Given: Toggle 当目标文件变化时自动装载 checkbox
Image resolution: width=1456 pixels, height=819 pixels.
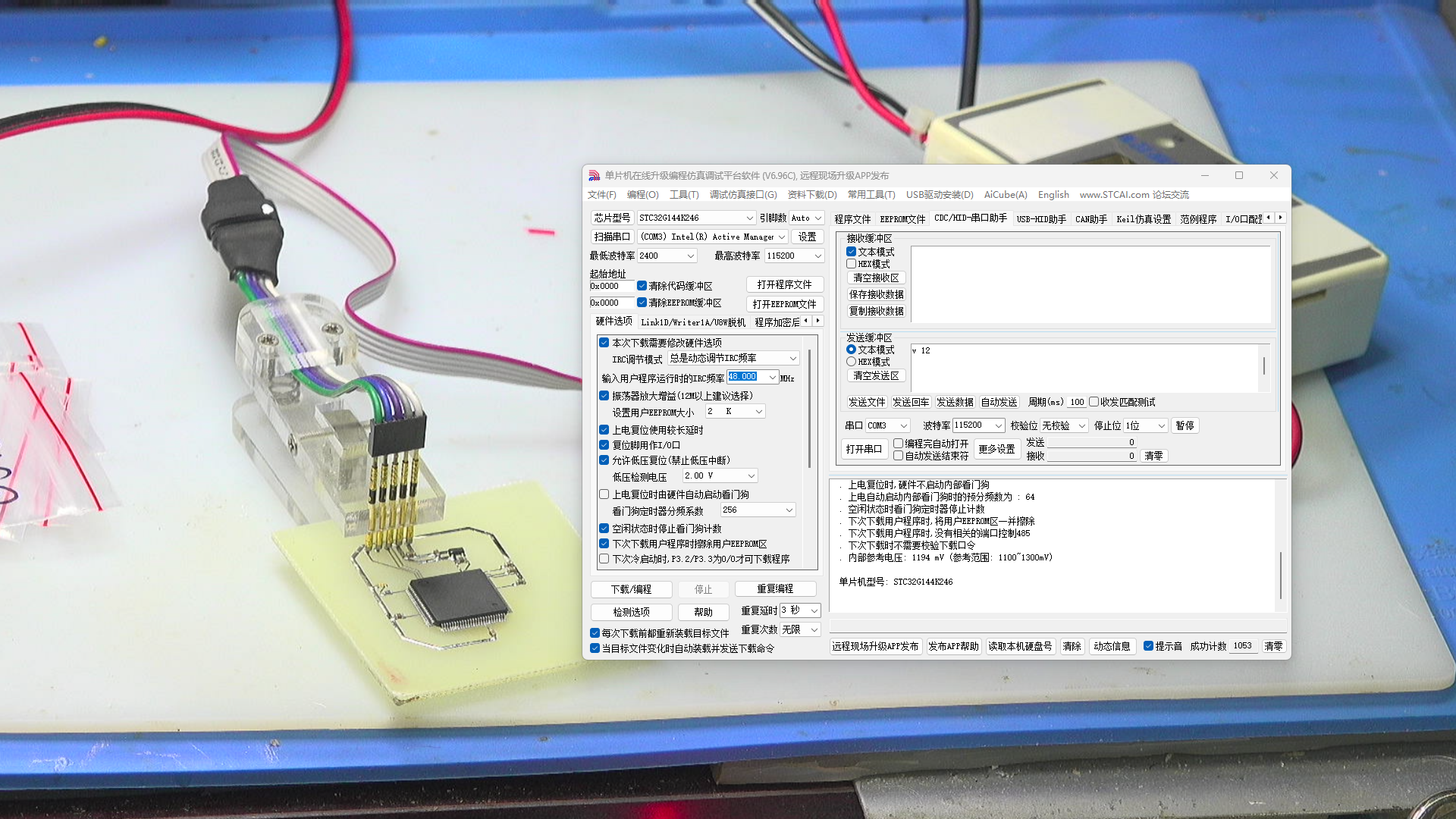Looking at the screenshot, I should pos(595,648).
